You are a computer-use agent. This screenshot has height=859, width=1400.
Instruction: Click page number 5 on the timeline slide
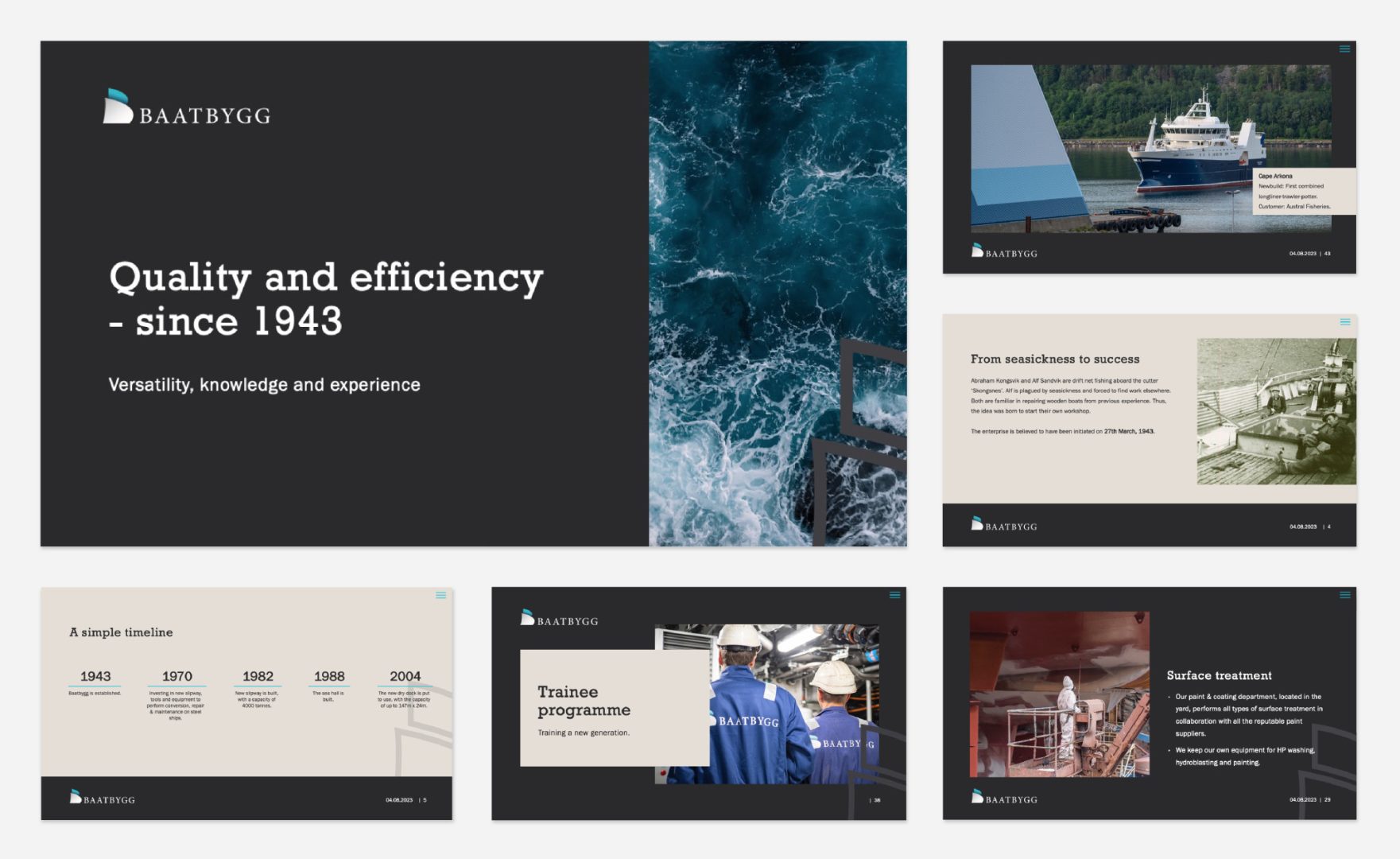point(425,800)
